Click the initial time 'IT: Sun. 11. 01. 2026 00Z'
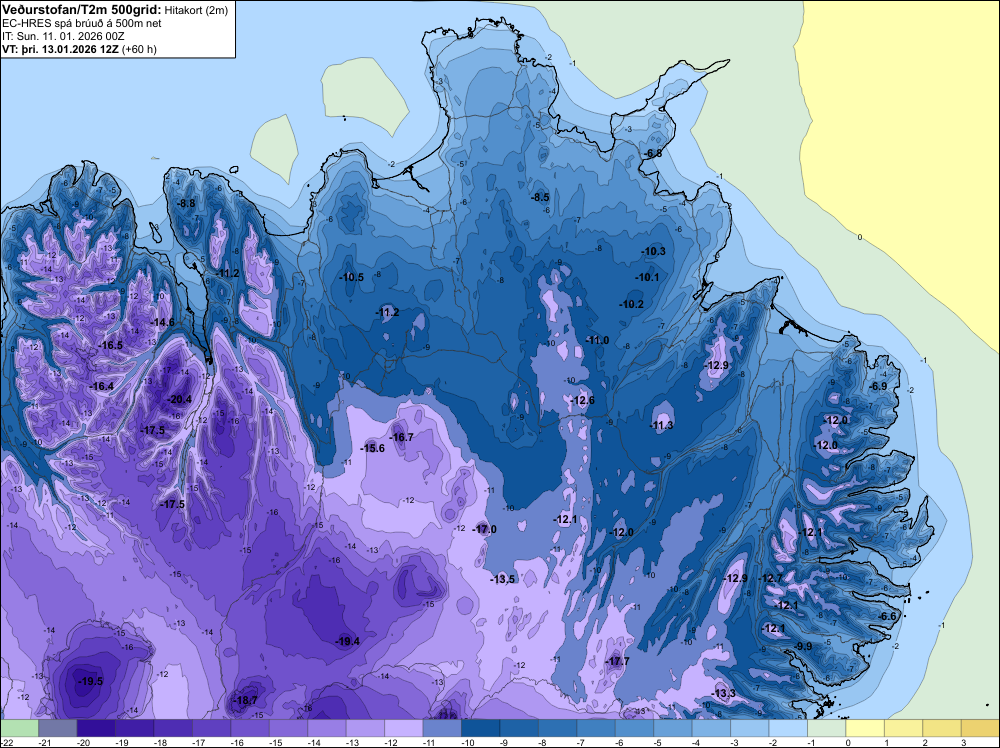The width and height of the screenshot is (1000, 748). coord(63,36)
